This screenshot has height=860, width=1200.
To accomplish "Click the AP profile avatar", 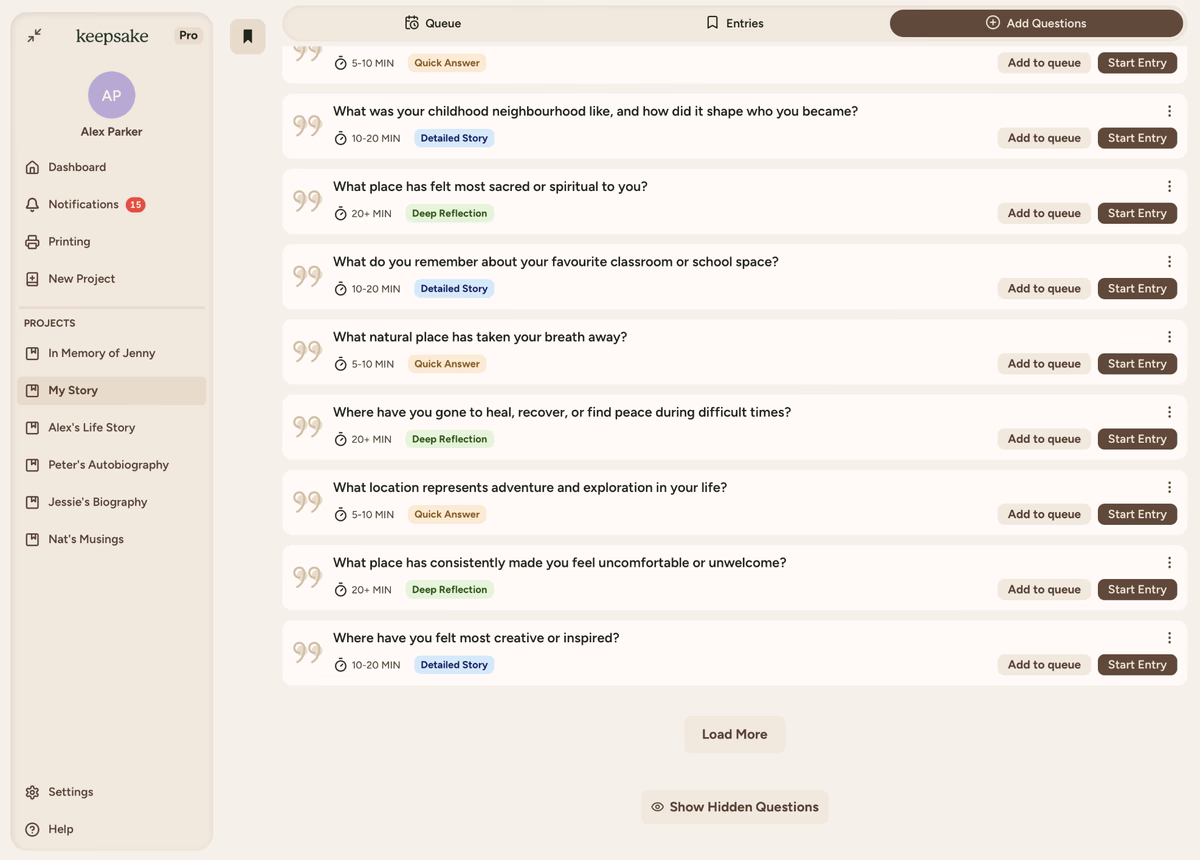I will click(111, 96).
